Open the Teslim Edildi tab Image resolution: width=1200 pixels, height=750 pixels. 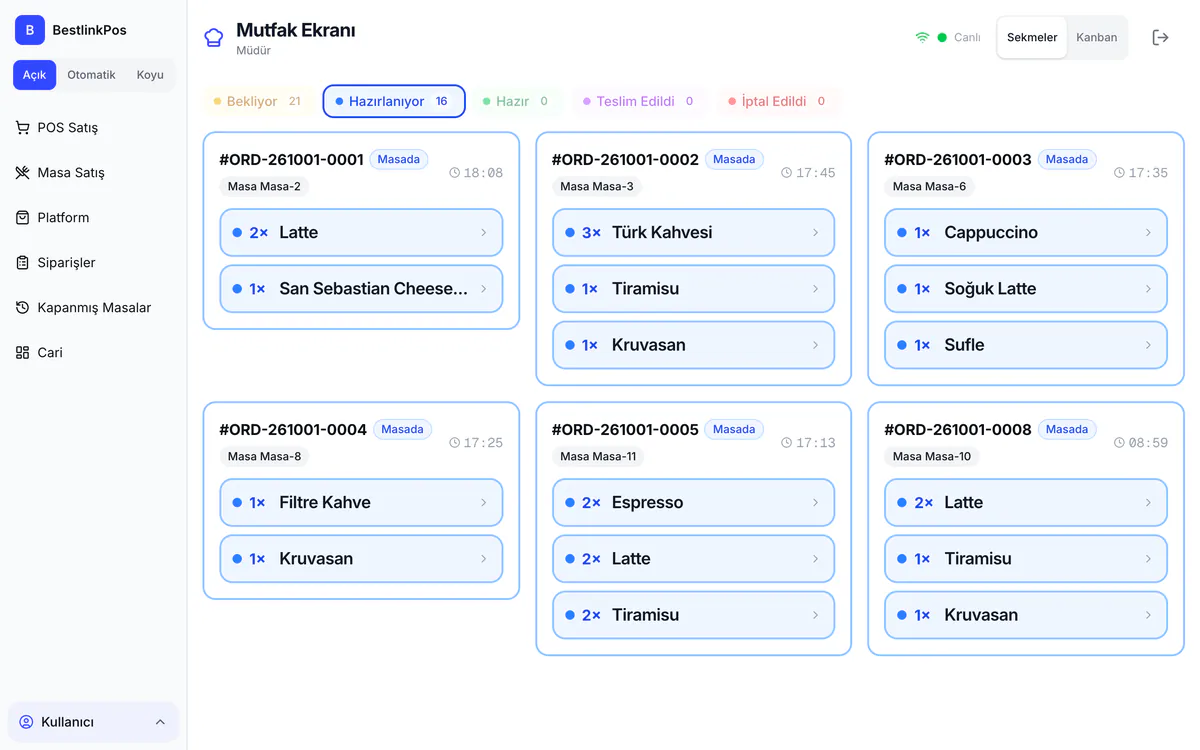coord(638,101)
